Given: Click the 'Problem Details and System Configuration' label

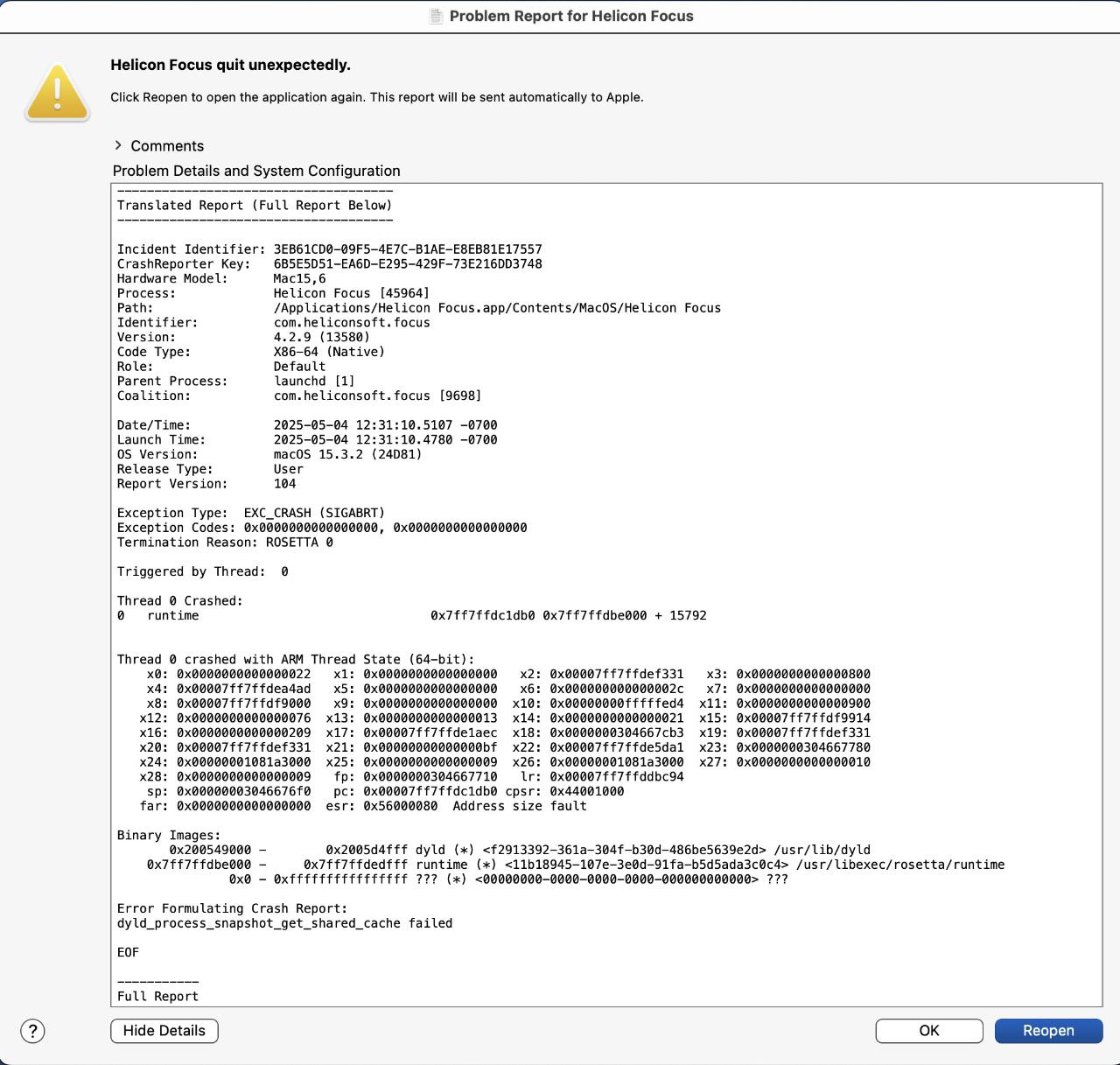Looking at the screenshot, I should pos(256,171).
